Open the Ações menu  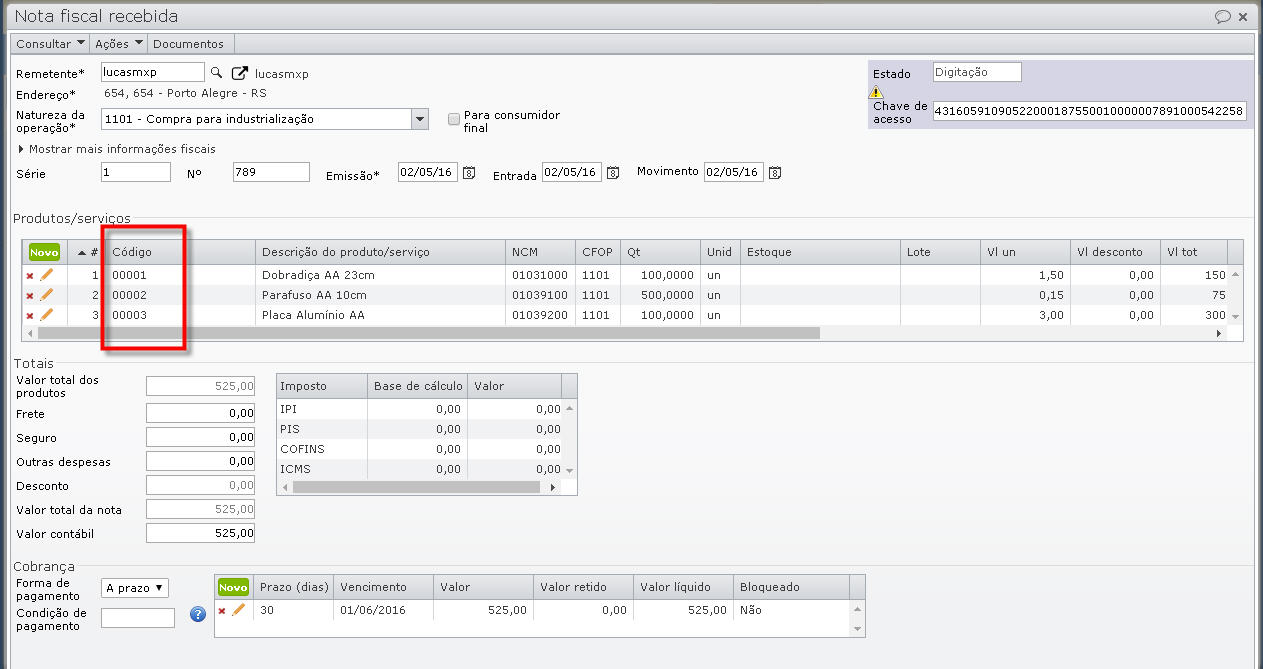click(118, 44)
